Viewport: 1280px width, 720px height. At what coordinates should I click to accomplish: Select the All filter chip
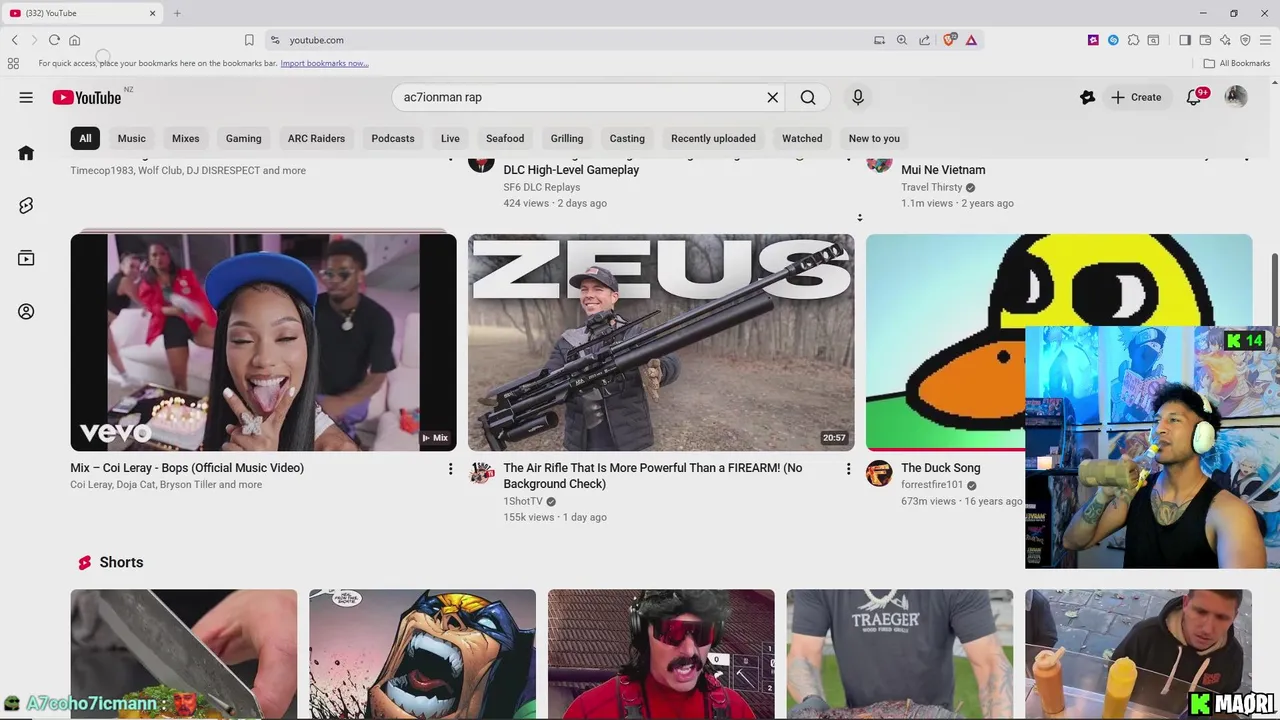[x=85, y=138]
